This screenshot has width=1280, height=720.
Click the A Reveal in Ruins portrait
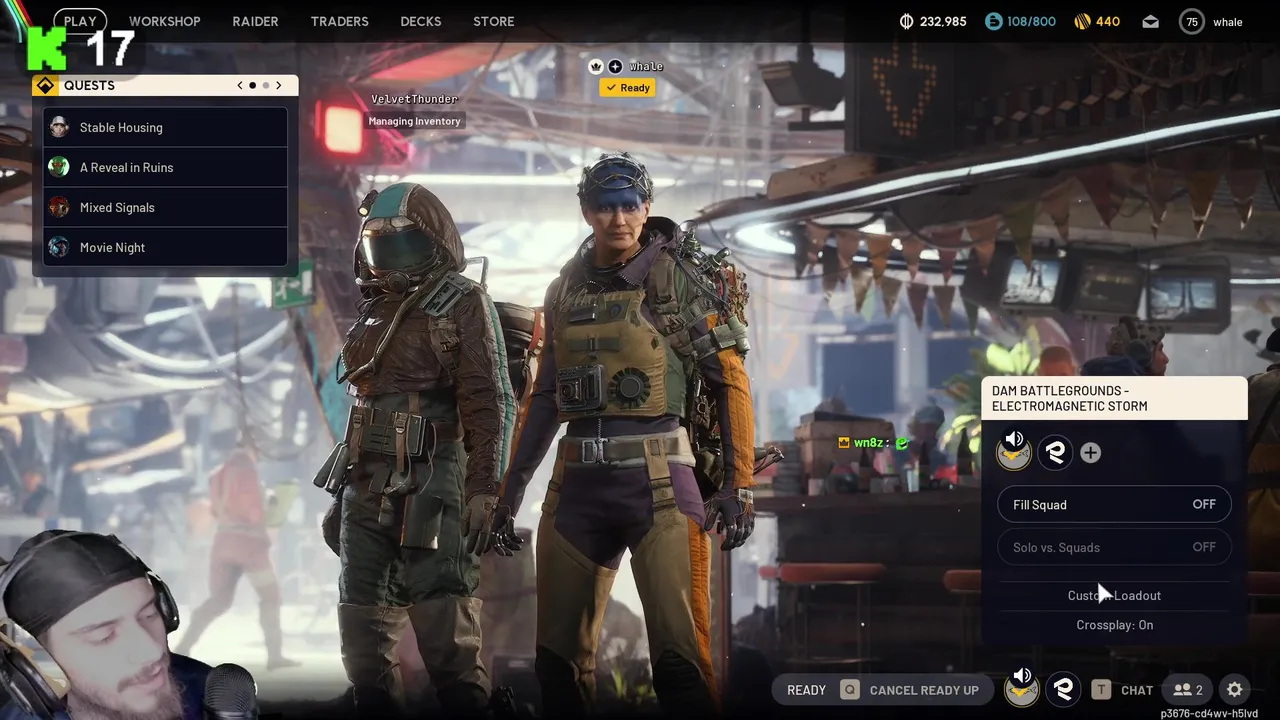click(59, 167)
